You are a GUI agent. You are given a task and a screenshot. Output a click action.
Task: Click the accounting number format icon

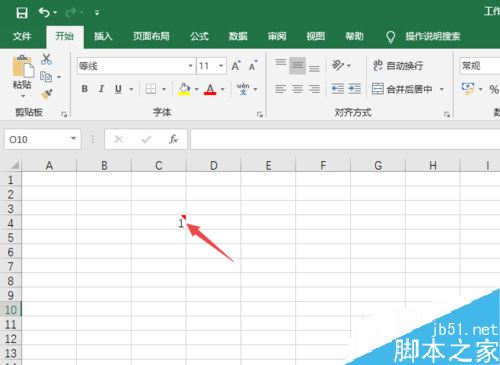pyautogui.click(x=468, y=89)
